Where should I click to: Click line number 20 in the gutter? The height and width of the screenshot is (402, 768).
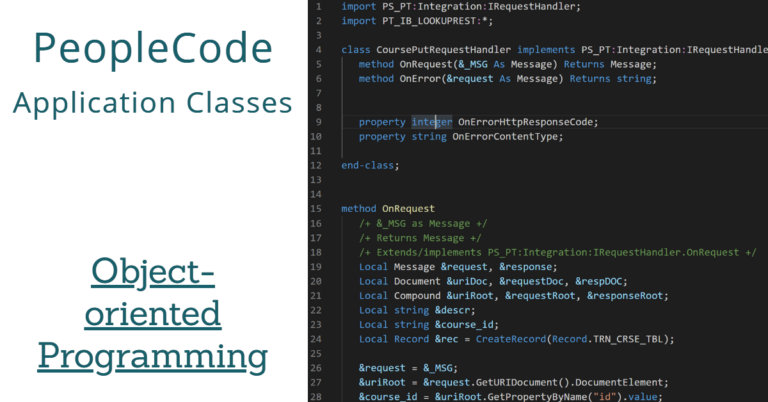[316, 282]
